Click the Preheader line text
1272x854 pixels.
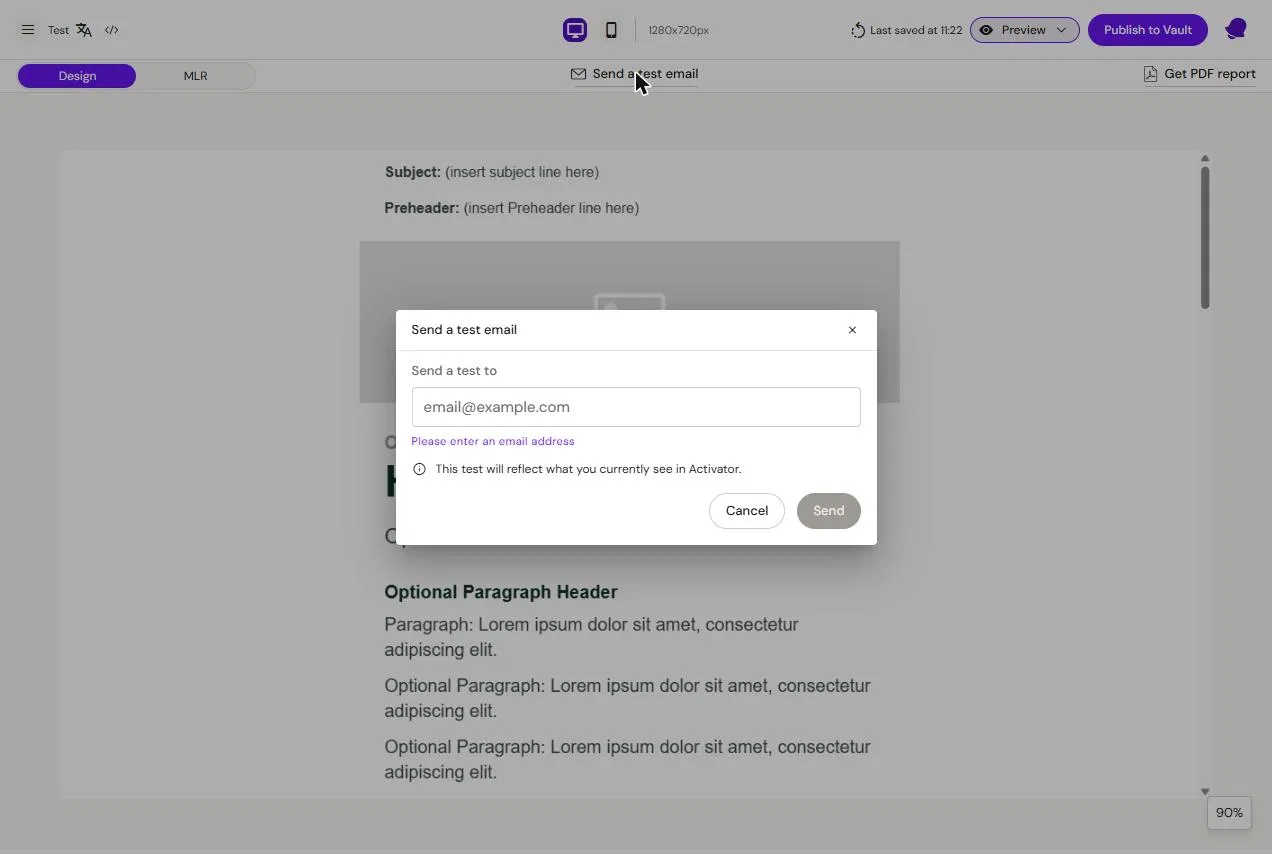512,208
